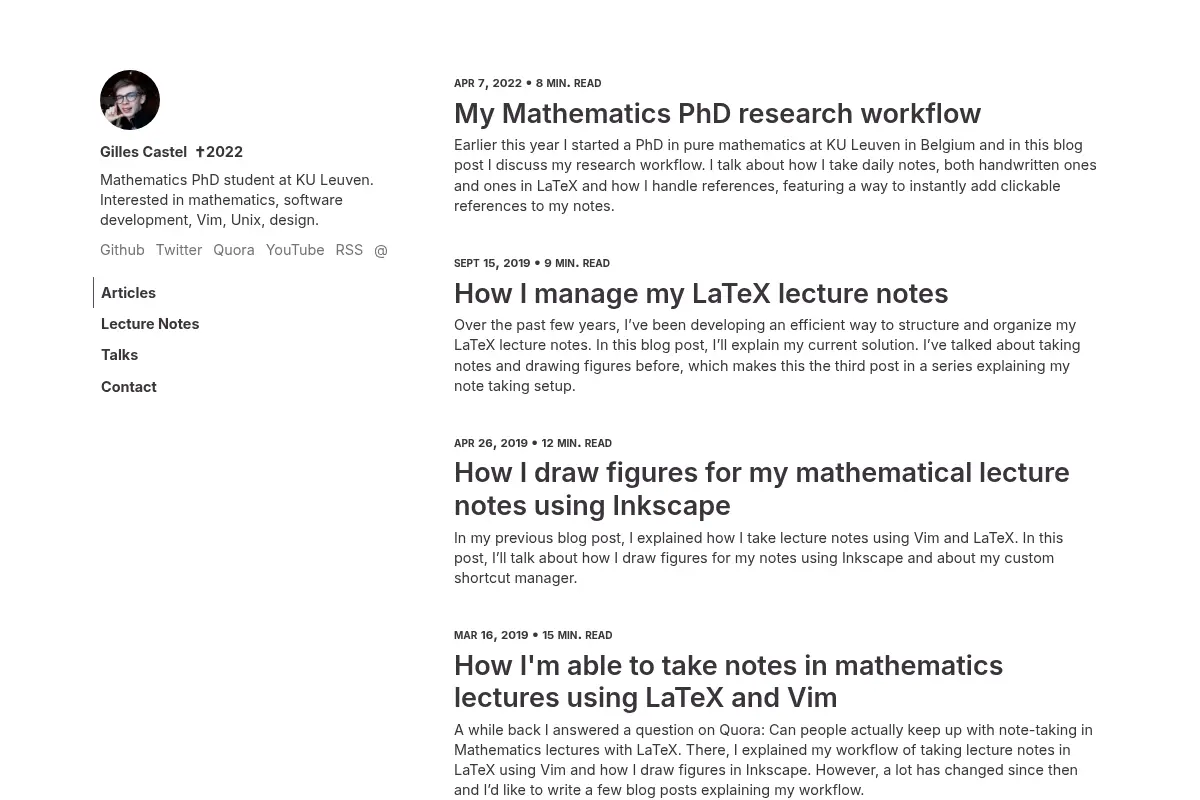Click the Apr 7, 2022 post date
This screenshot has width=1200, height=800.
pos(488,83)
